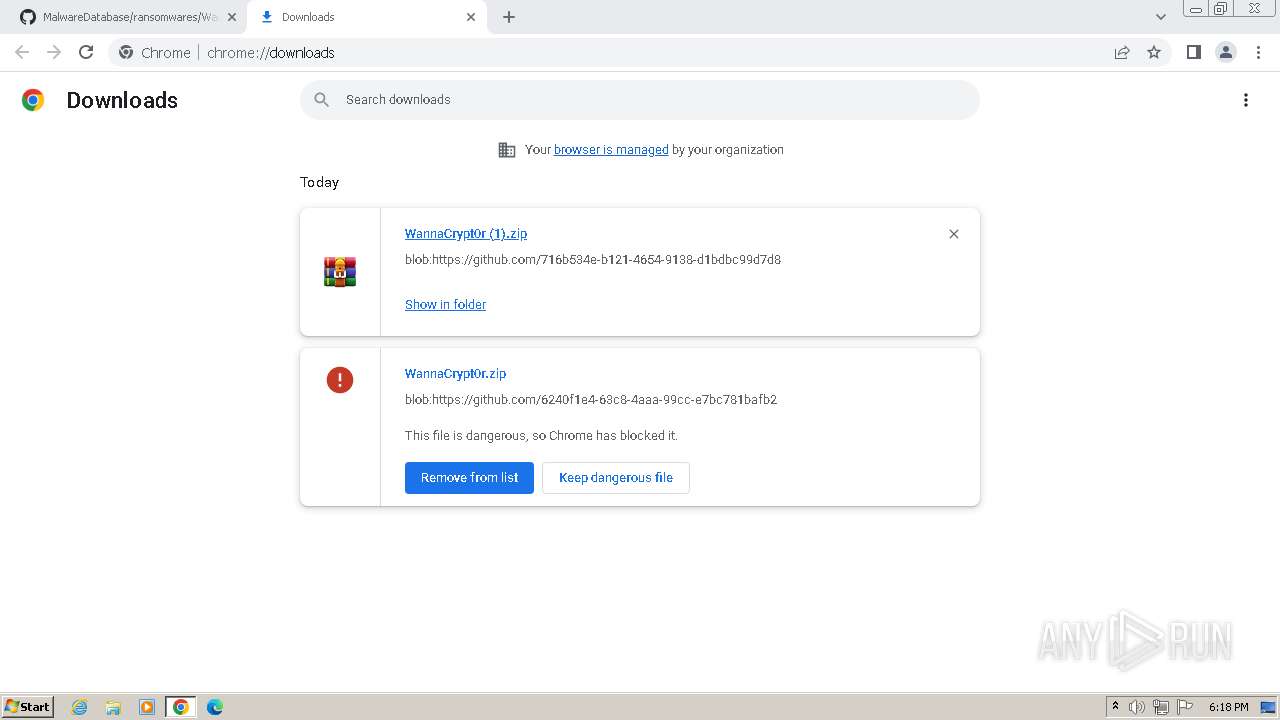Open File Explorer from the taskbar
The height and width of the screenshot is (720, 1280).
(113, 707)
